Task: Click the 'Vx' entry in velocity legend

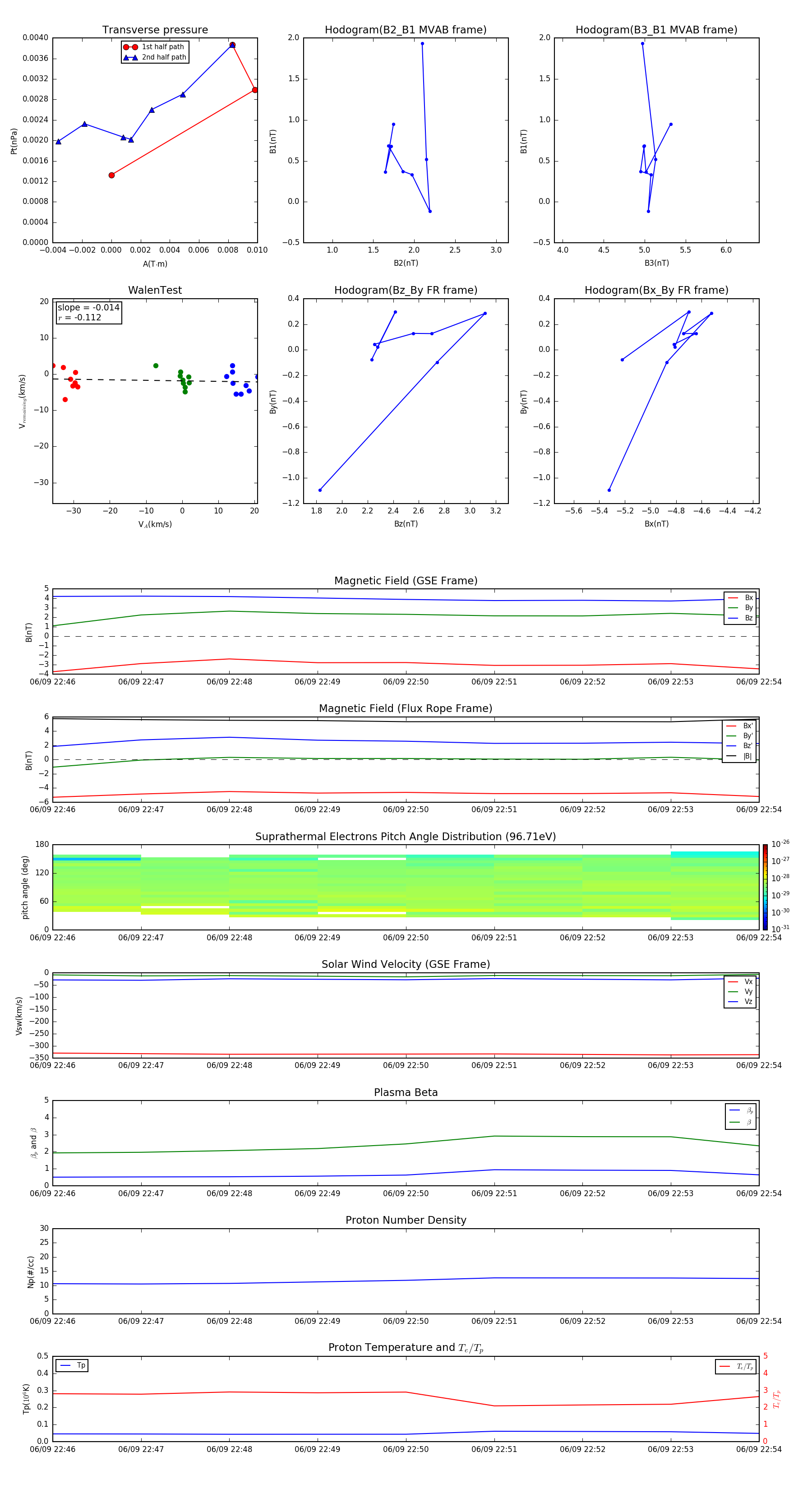Action: pos(740,981)
